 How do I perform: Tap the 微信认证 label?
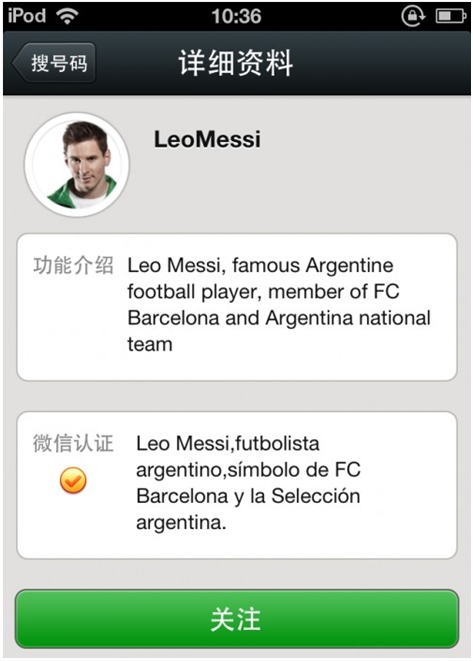click(x=73, y=443)
